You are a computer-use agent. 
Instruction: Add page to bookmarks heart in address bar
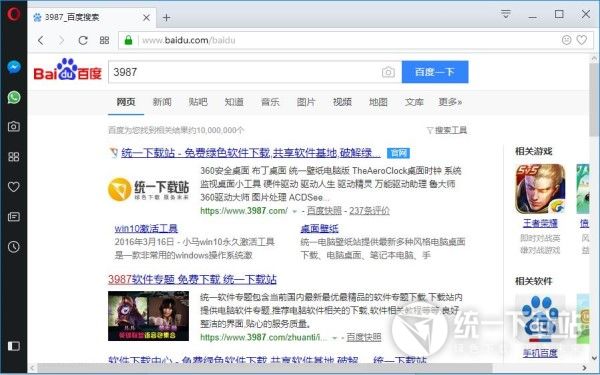click(x=582, y=40)
